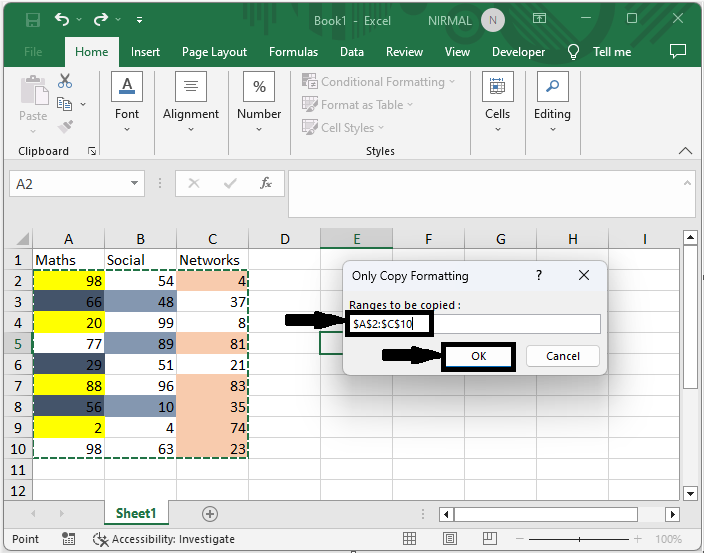
Task: Open the View tab
Action: click(x=457, y=52)
